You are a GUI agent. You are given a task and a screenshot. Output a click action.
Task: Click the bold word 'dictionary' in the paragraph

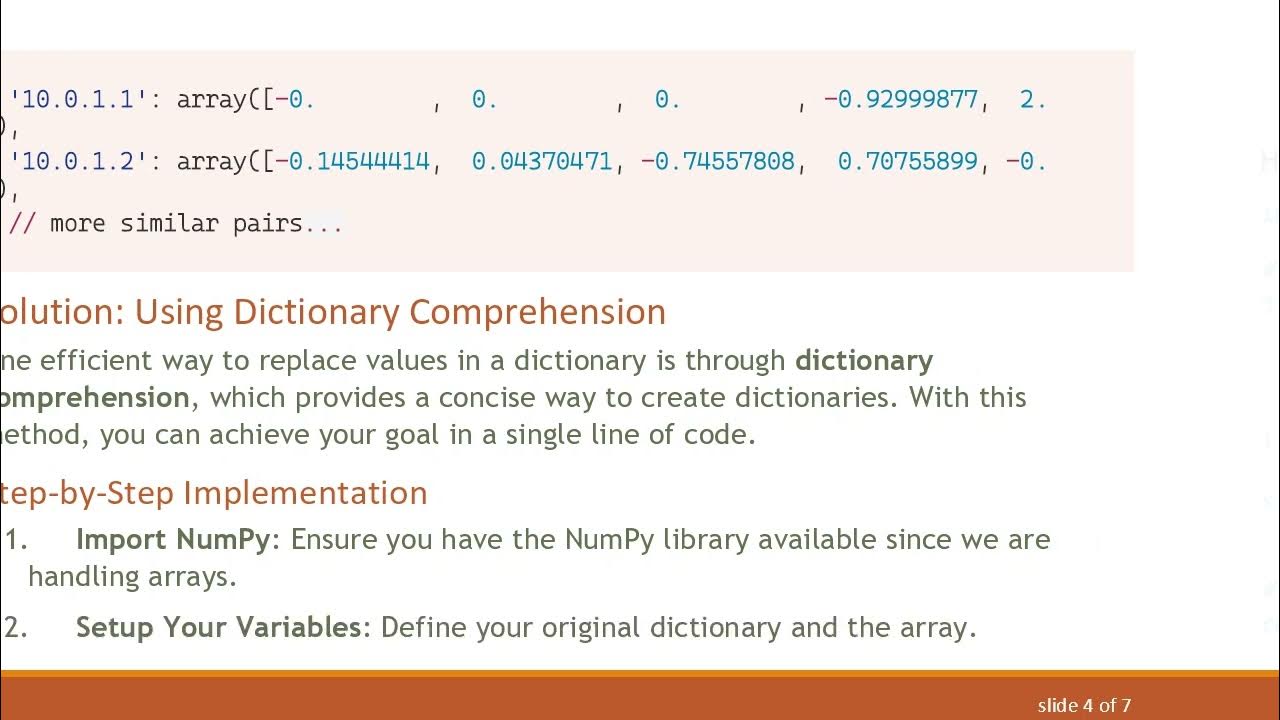coord(864,360)
